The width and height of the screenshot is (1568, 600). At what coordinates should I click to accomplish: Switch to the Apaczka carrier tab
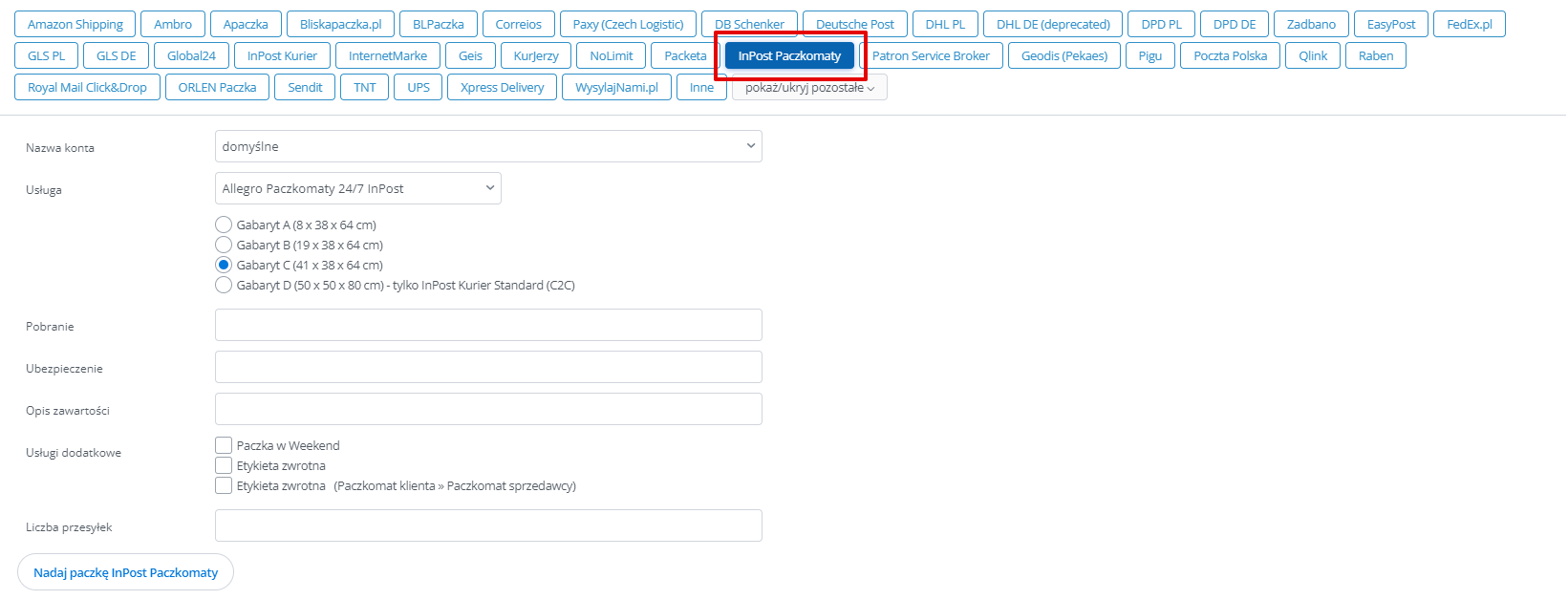pos(246,24)
